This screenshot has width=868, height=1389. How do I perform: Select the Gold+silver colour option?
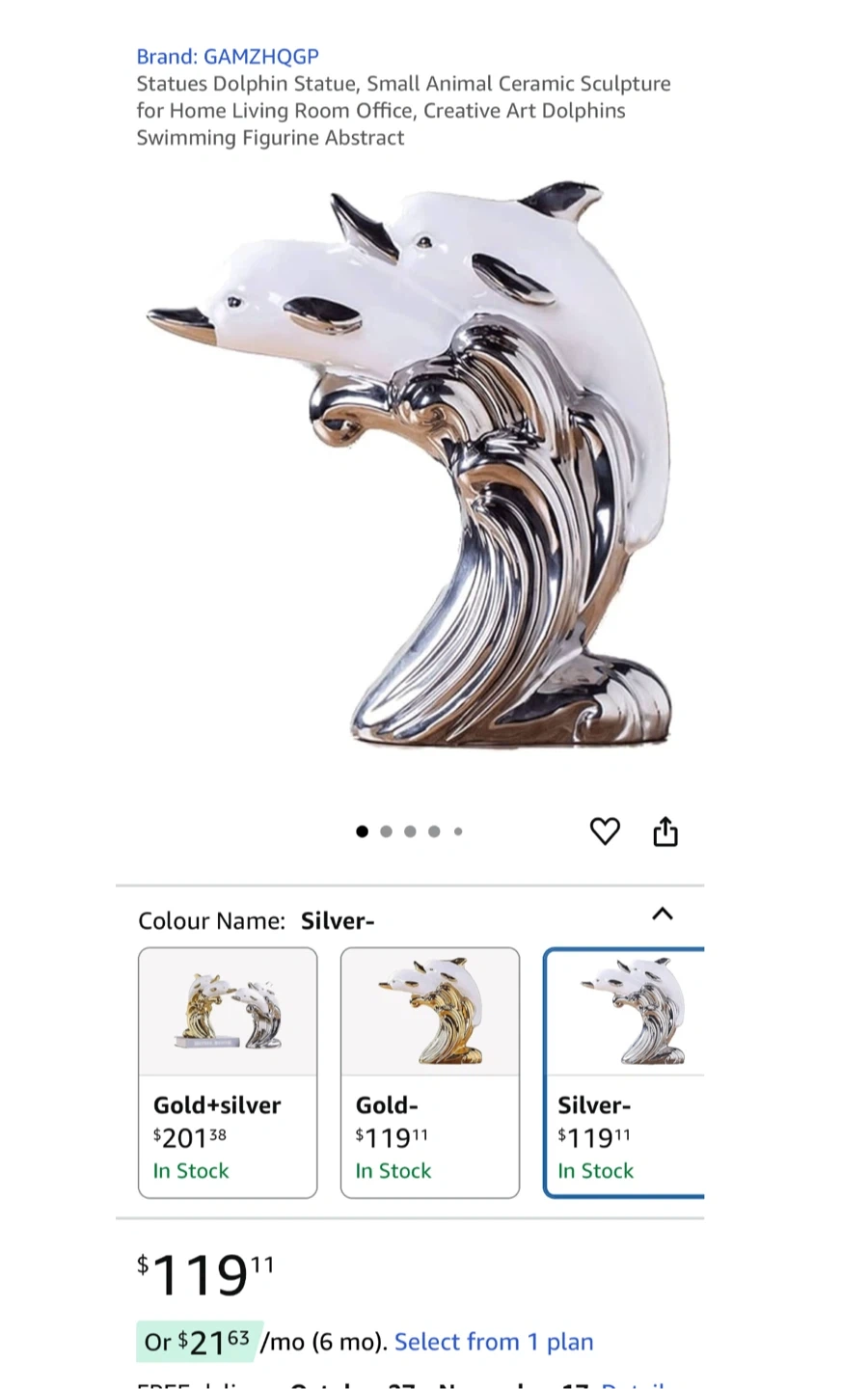(228, 1073)
